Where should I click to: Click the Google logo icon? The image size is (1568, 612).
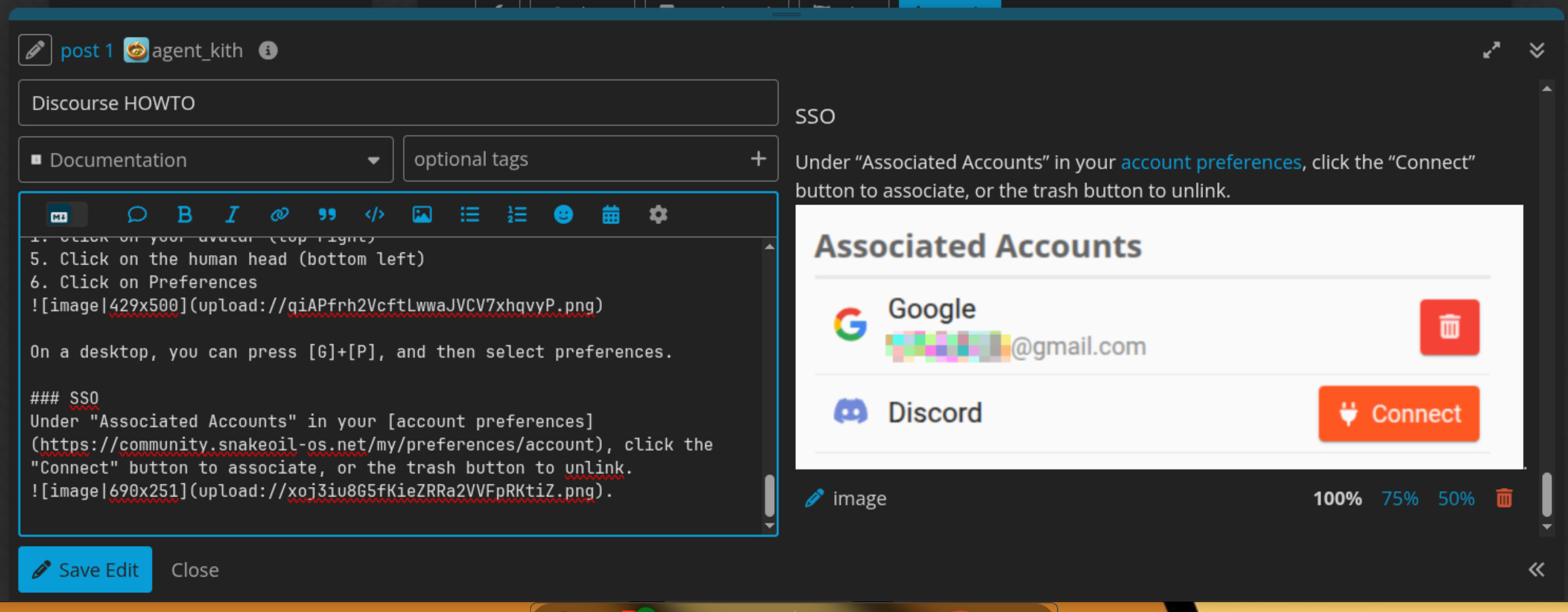coord(850,324)
